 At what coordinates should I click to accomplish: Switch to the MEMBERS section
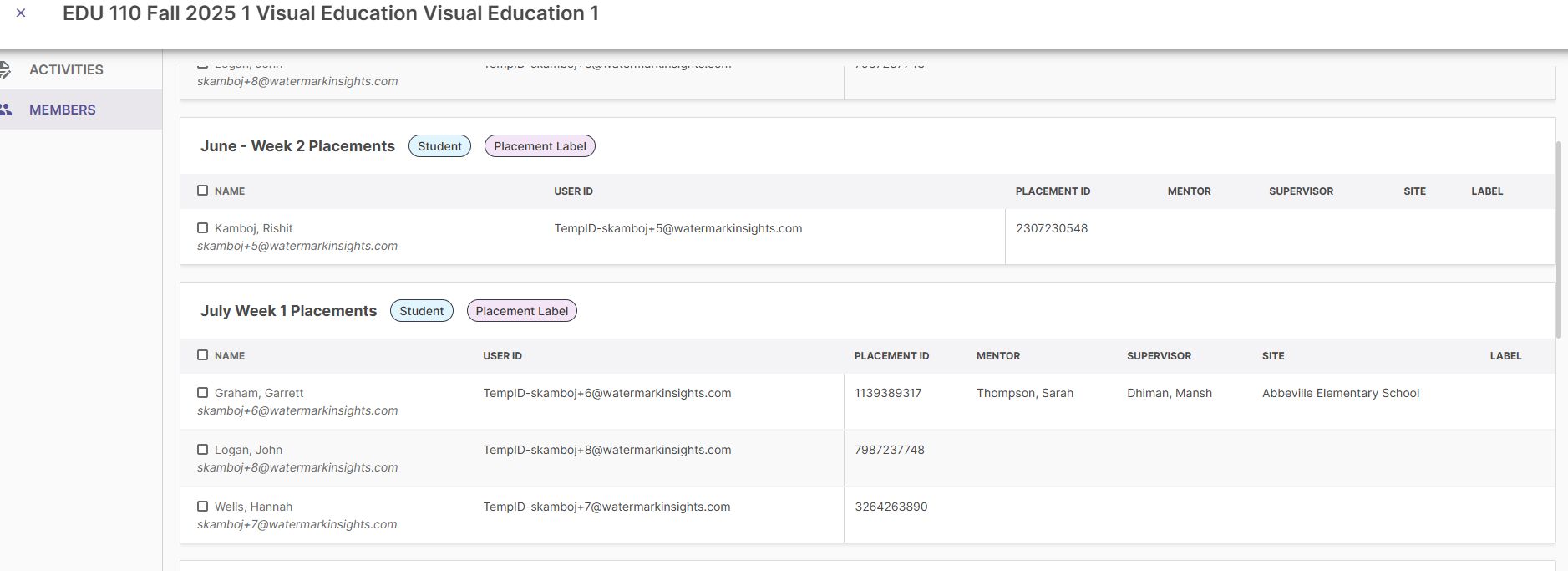tap(63, 110)
